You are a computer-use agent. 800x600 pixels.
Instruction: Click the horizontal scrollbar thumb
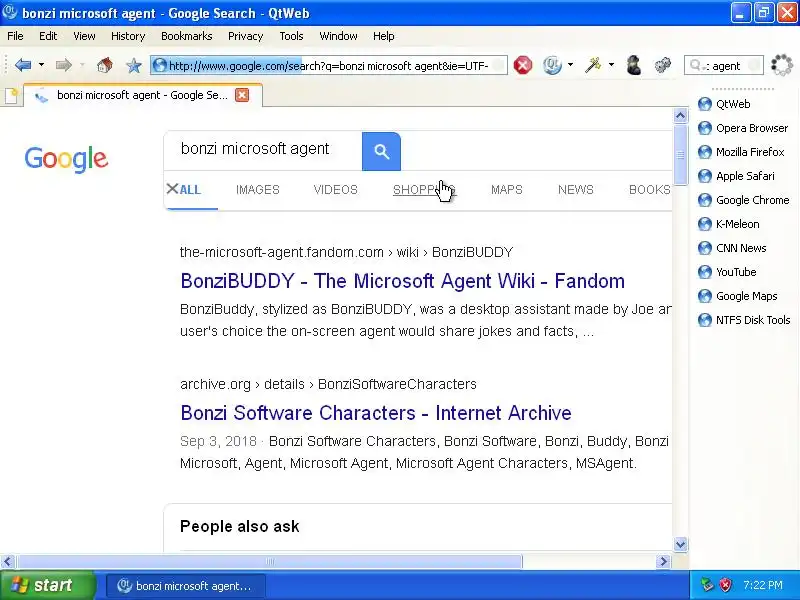click(x=269, y=562)
